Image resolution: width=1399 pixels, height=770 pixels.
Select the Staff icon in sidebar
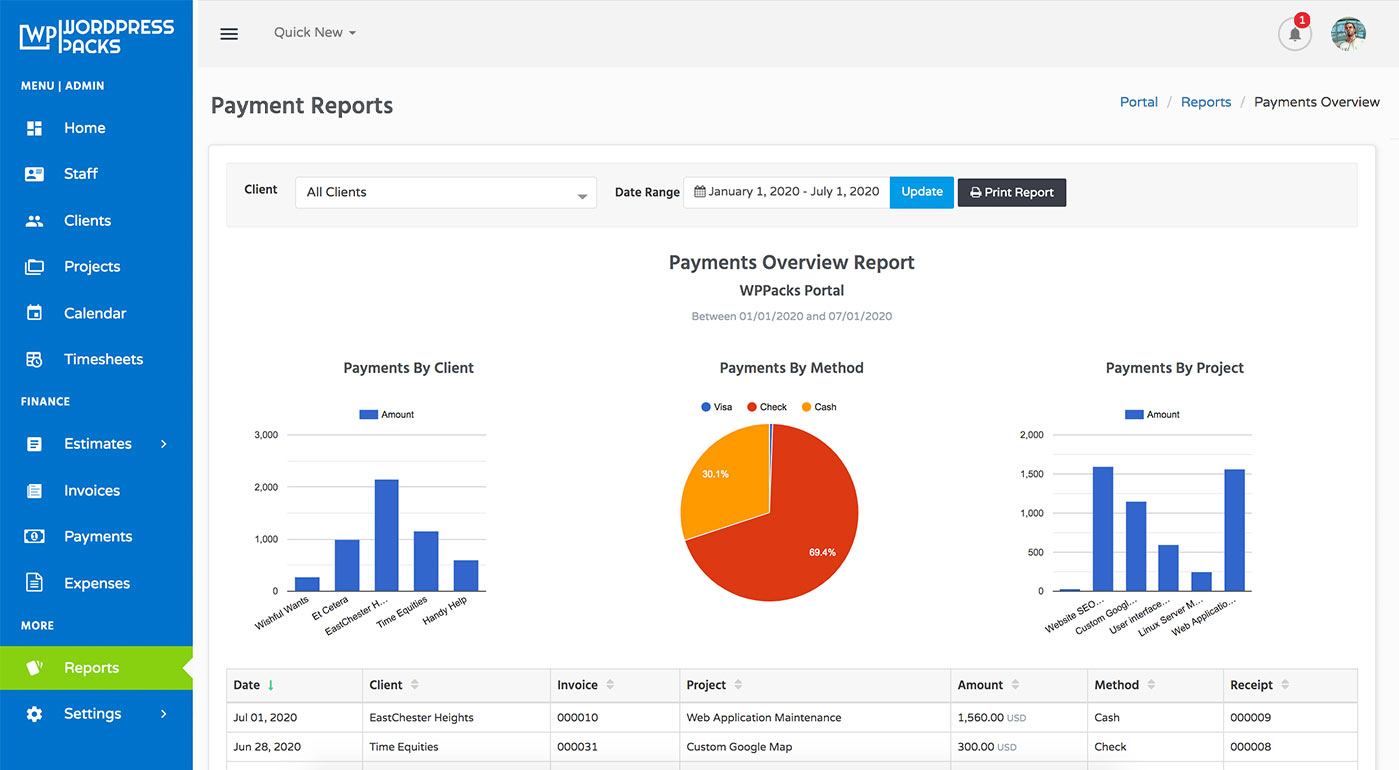tap(33, 173)
